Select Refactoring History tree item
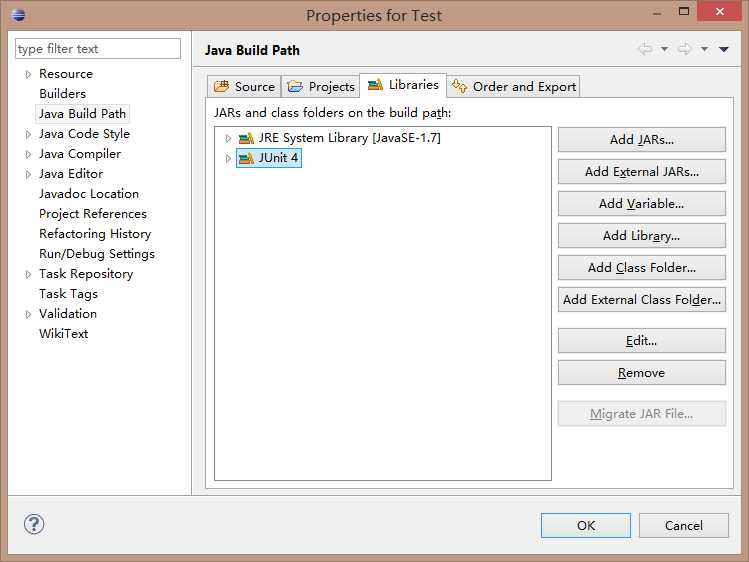 click(x=95, y=234)
